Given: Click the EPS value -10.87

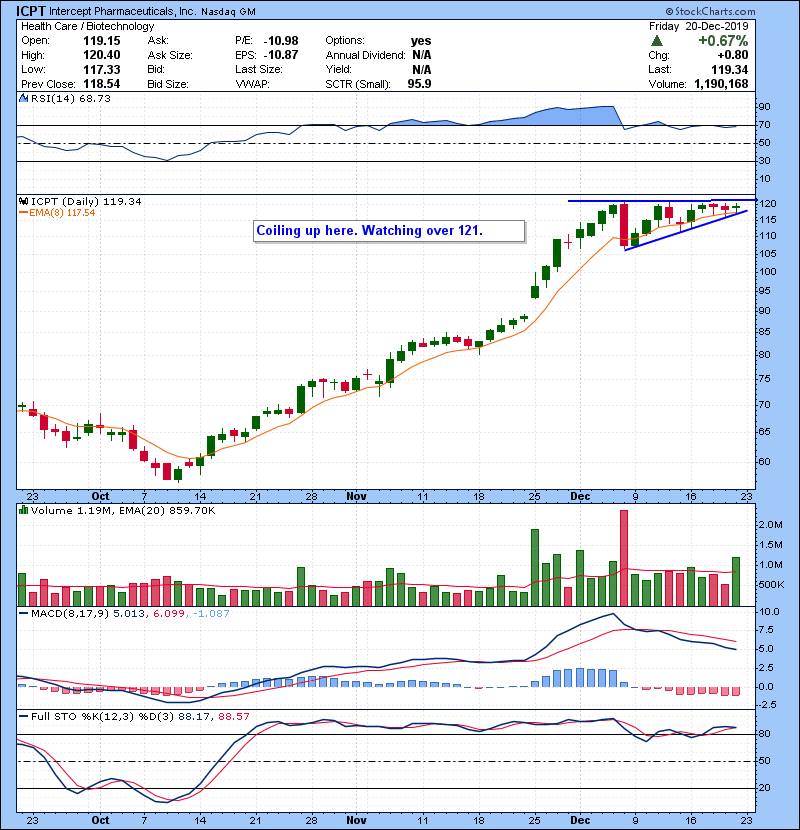Looking at the screenshot, I should (x=281, y=55).
